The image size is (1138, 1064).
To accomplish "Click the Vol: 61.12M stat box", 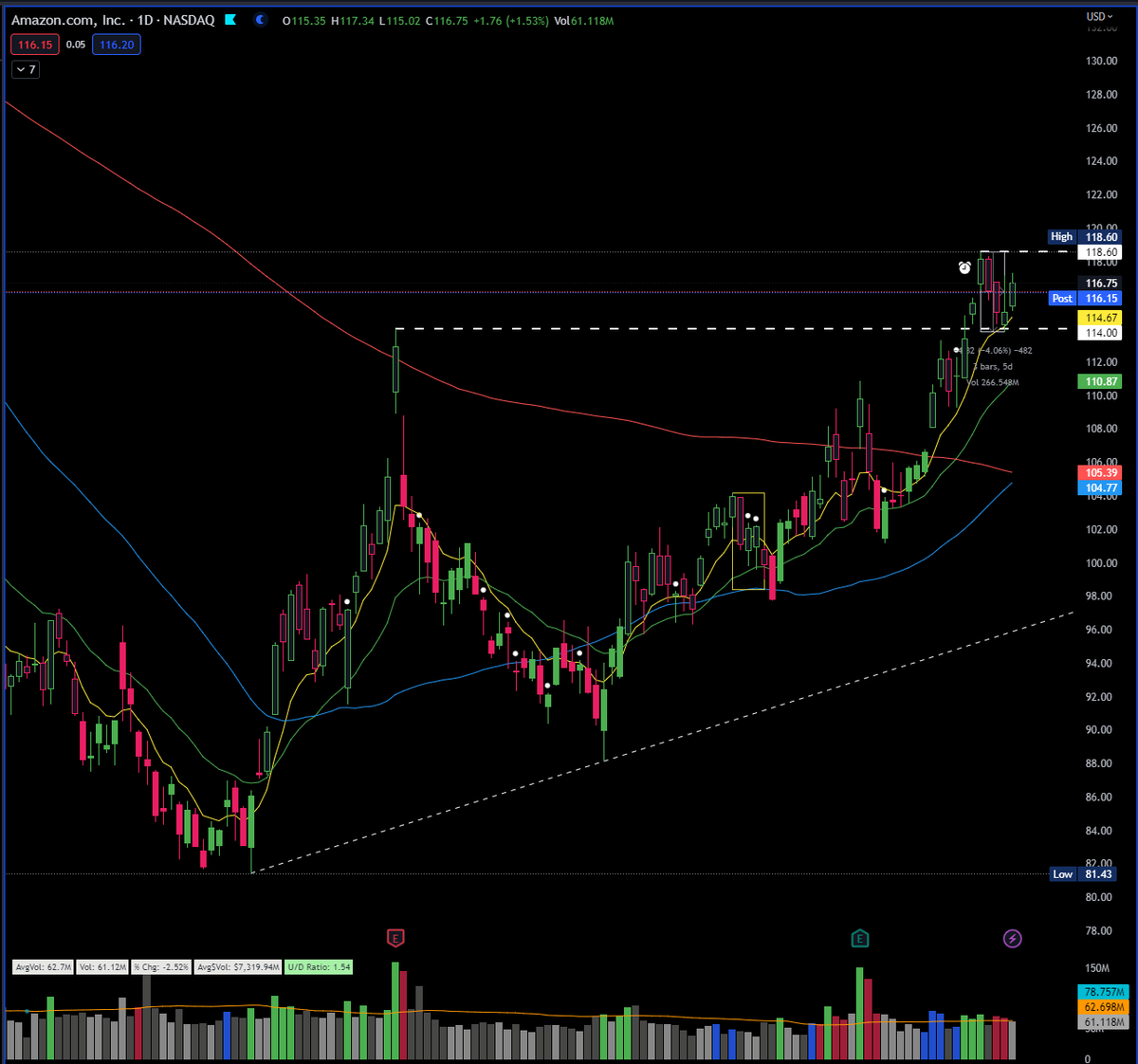I will (x=103, y=967).
